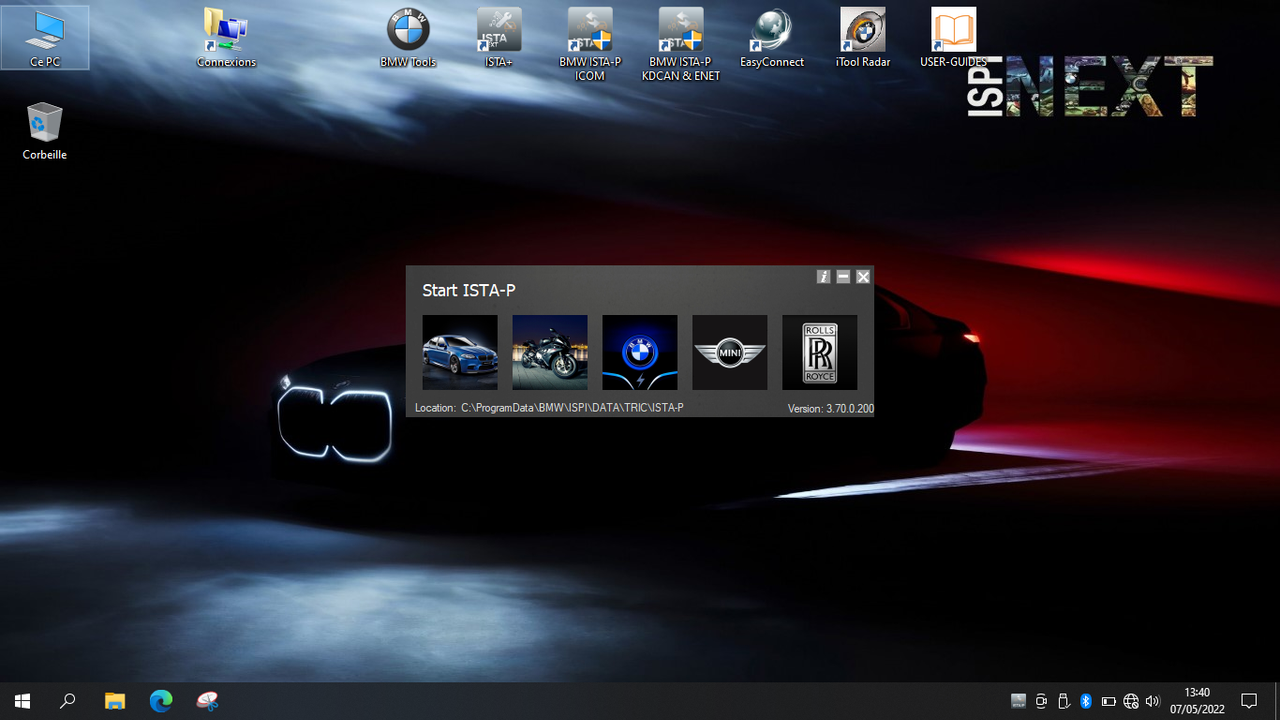
Task: Launch the ISTA+ desktop shortcut
Action: pos(499,38)
